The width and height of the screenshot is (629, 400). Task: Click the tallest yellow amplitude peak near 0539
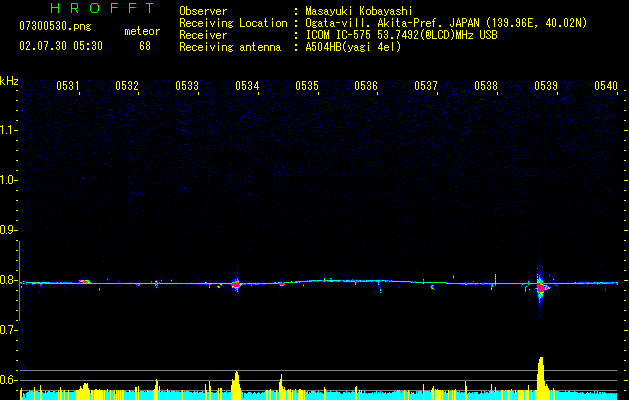(541, 378)
